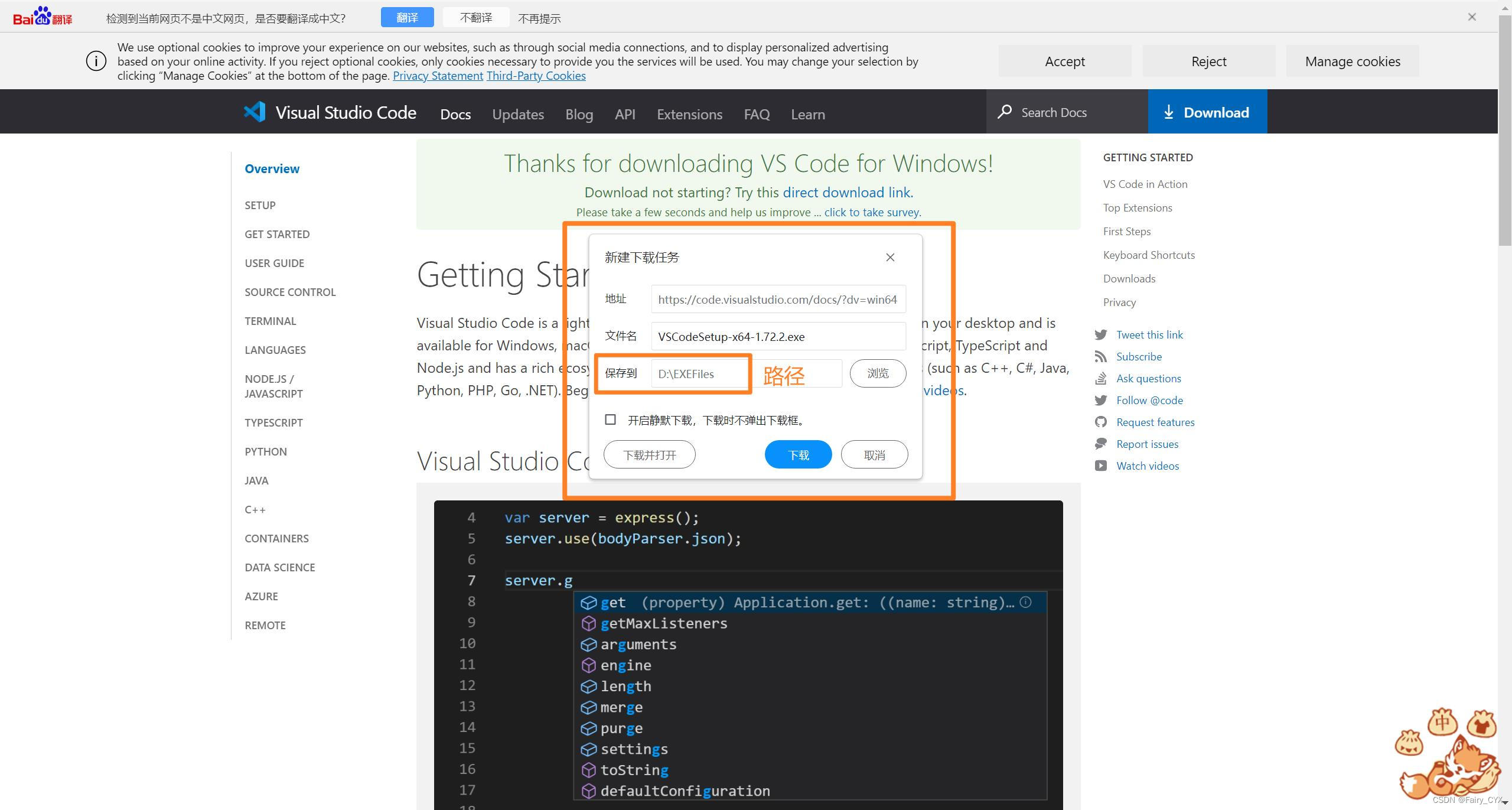The width and height of the screenshot is (1512, 810).
Task: Click the Visual Studio Code logo icon
Action: click(255, 112)
